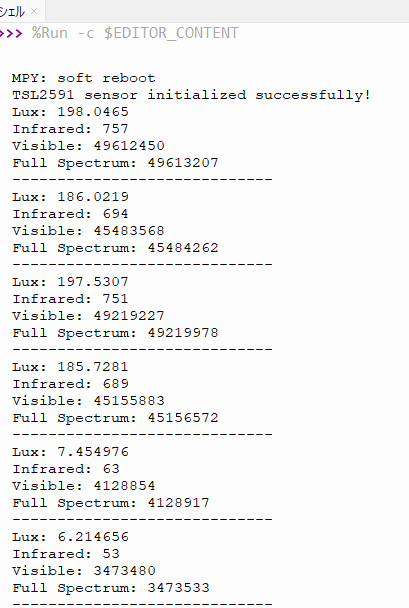Click the TSL2591 sensor initialized message
This screenshot has height=608, width=409.
(191, 95)
